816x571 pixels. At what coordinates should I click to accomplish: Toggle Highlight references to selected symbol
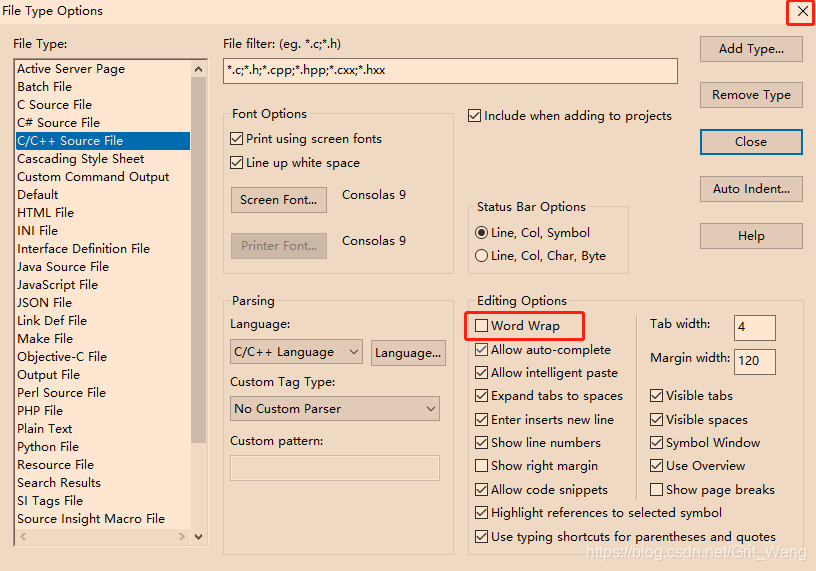pyautogui.click(x=481, y=513)
